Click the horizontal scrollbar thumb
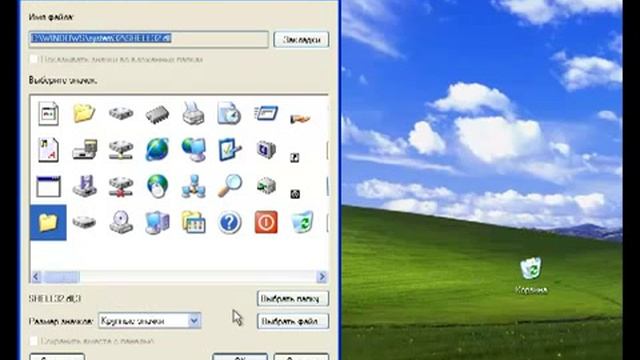Image resolution: width=640 pixels, height=360 pixels. tap(62, 277)
